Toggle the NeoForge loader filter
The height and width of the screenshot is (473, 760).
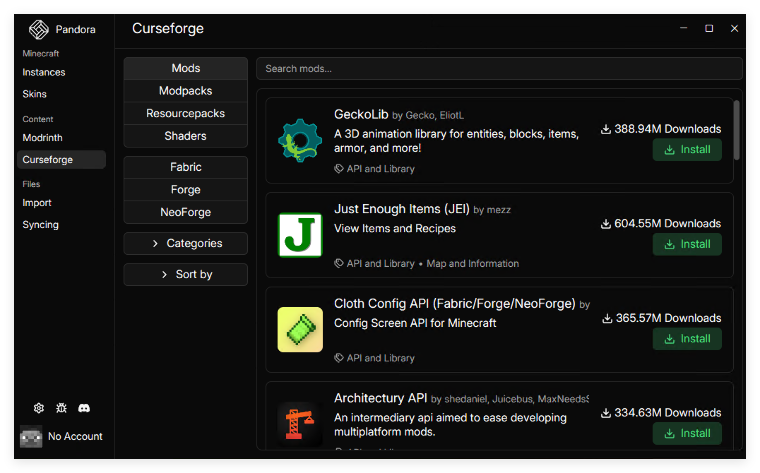click(186, 212)
